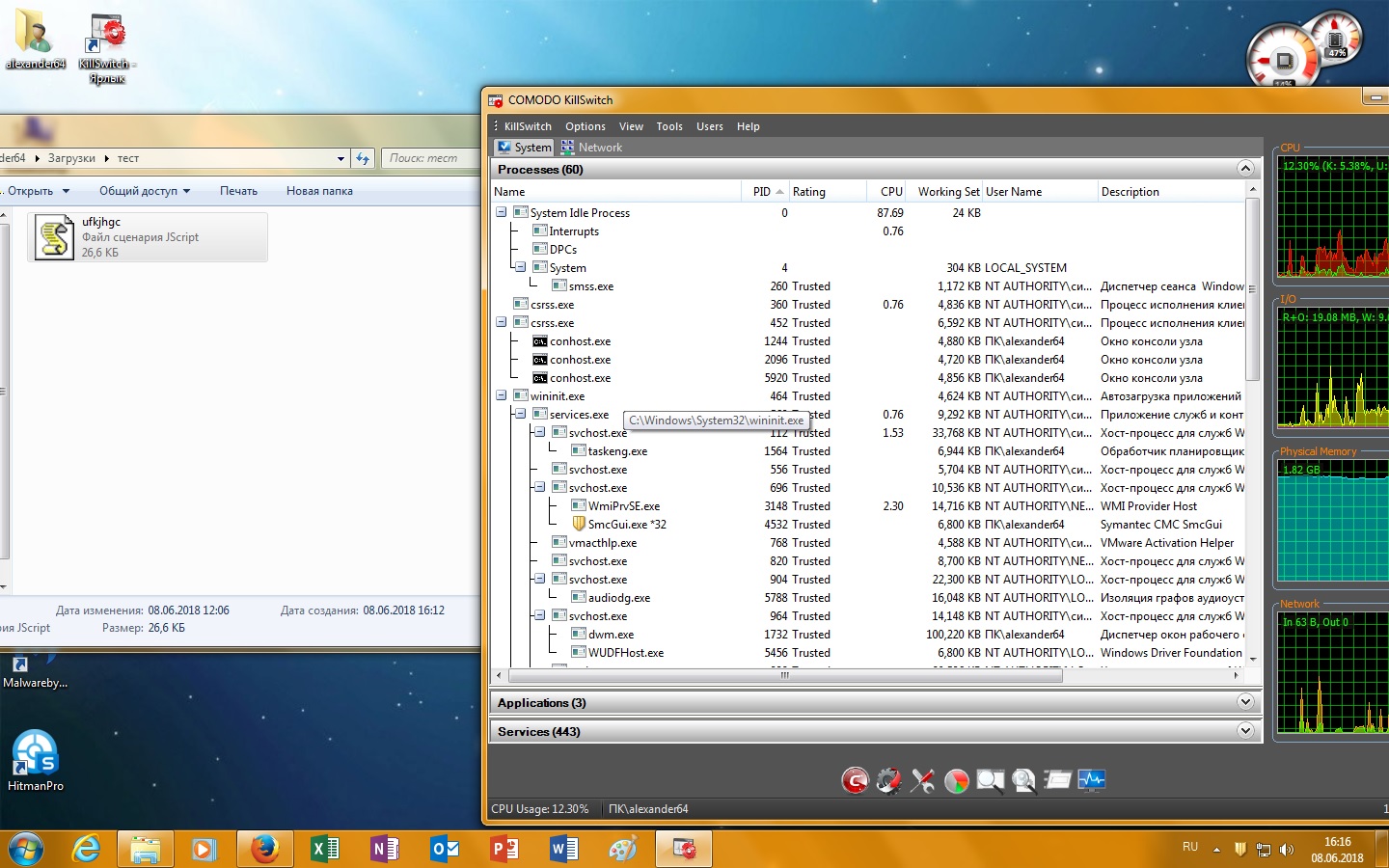Open Firefox from the taskbar
1389x868 pixels.
tap(264, 849)
